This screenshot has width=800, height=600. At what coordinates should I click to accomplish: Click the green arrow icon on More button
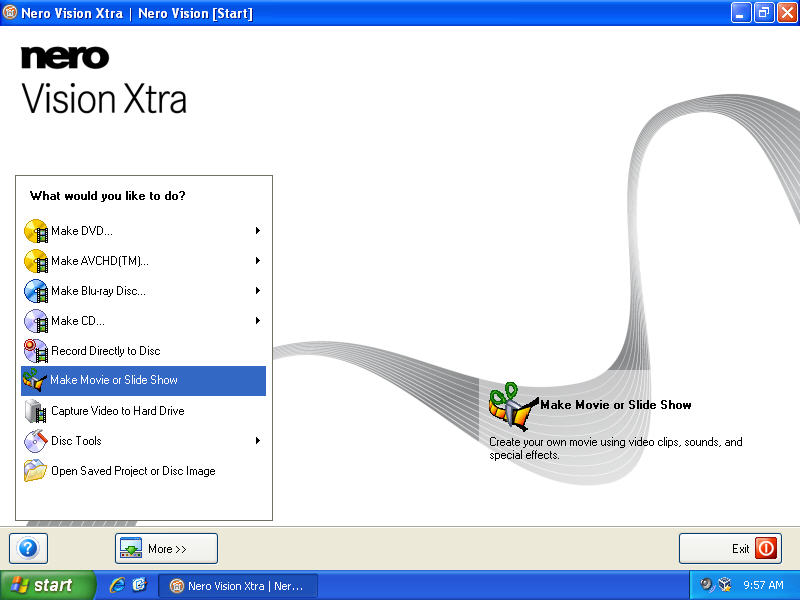[x=131, y=548]
